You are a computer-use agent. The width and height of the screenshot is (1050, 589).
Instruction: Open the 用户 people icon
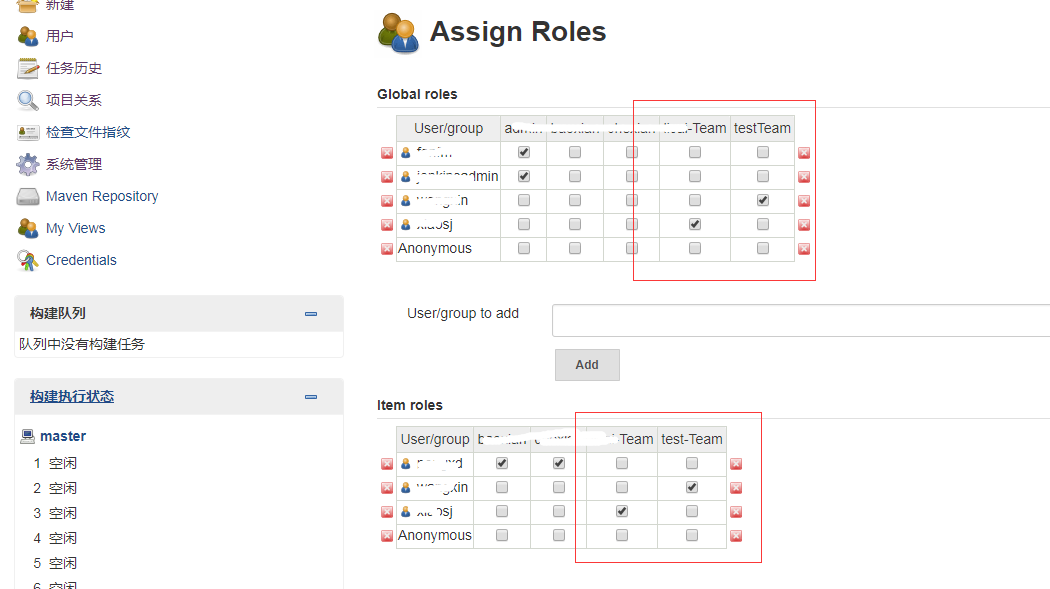coord(27,36)
